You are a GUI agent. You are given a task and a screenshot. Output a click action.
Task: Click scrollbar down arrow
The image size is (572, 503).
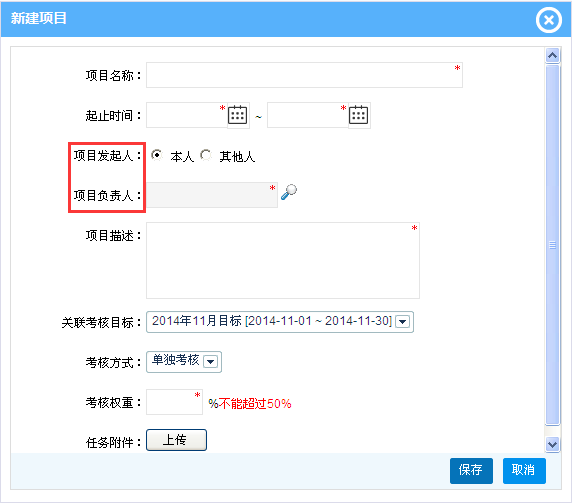553,445
